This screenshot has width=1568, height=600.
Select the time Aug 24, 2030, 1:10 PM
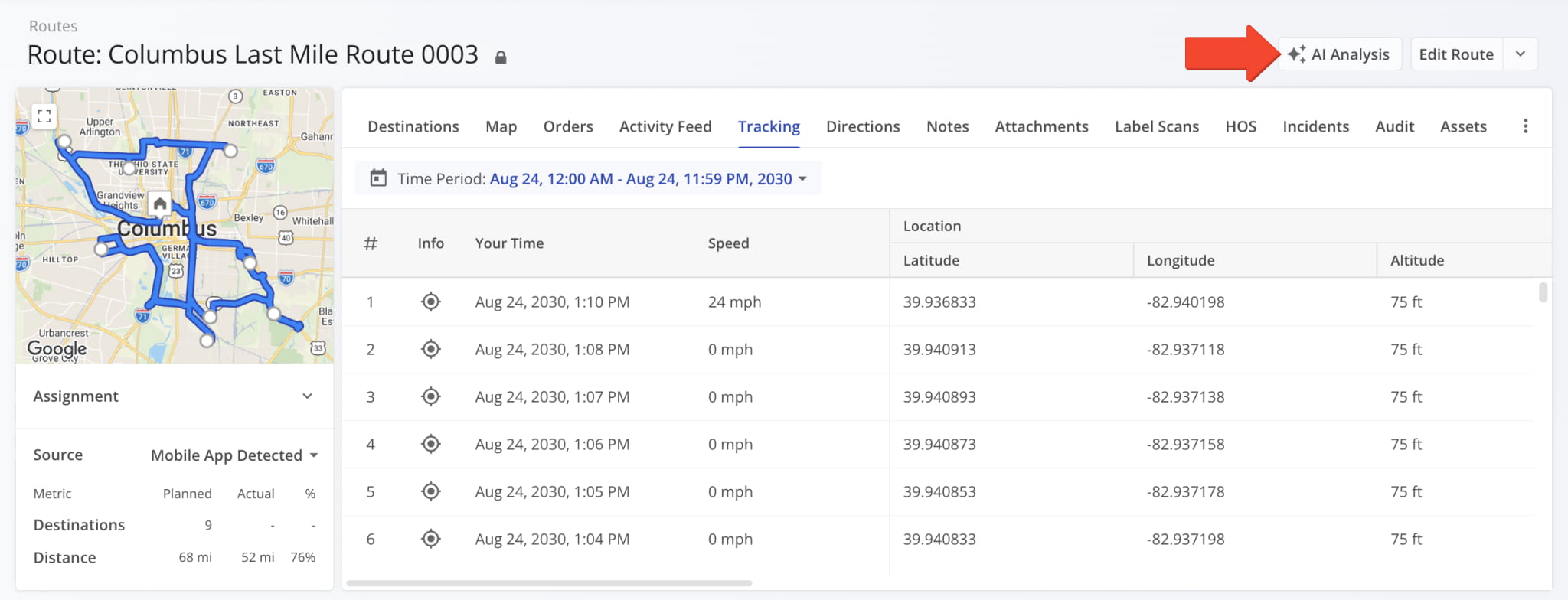point(552,302)
